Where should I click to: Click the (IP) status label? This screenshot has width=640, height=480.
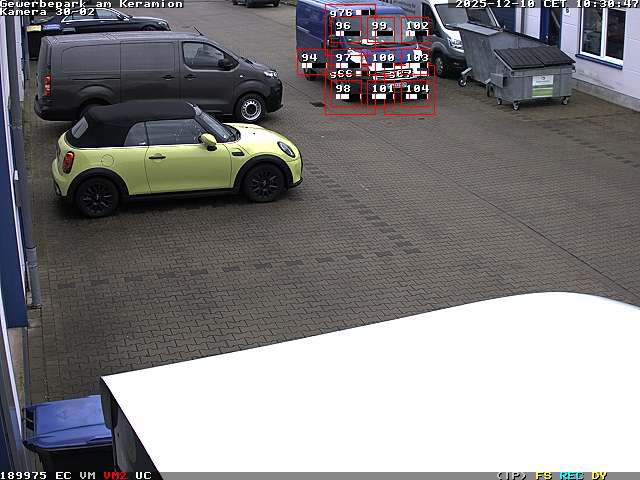[511, 475]
